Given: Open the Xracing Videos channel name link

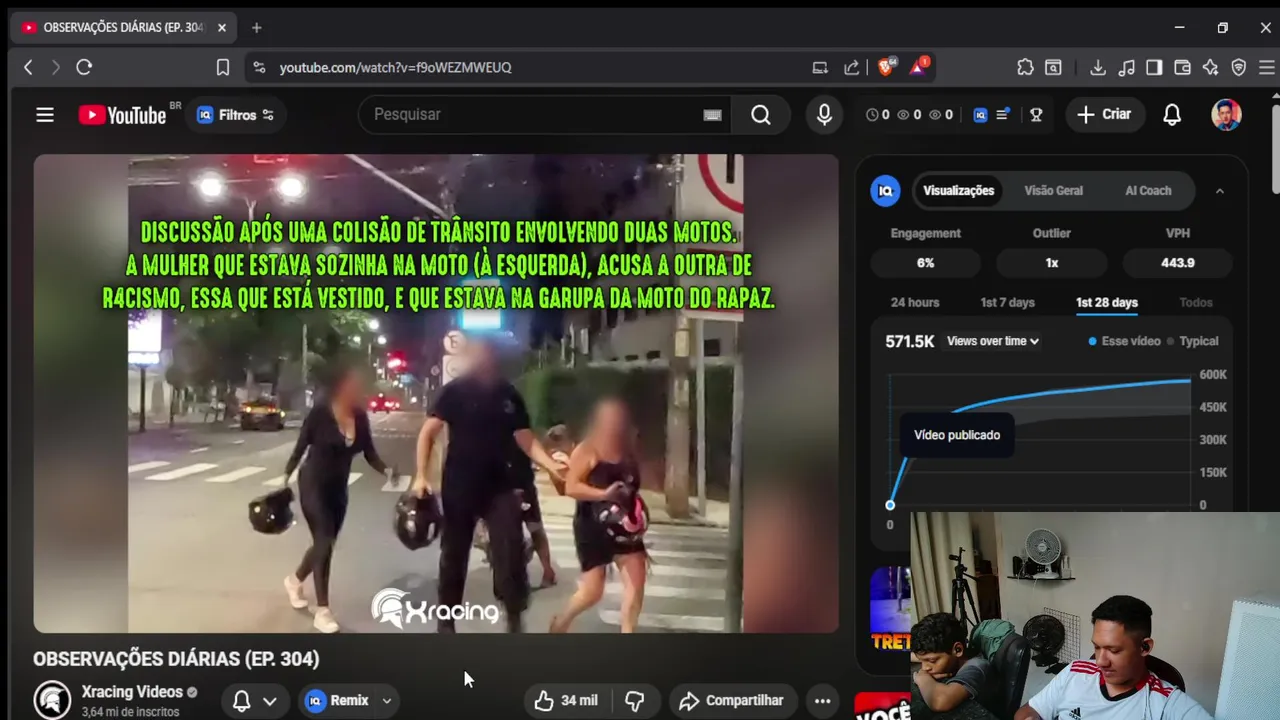Looking at the screenshot, I should 132,692.
